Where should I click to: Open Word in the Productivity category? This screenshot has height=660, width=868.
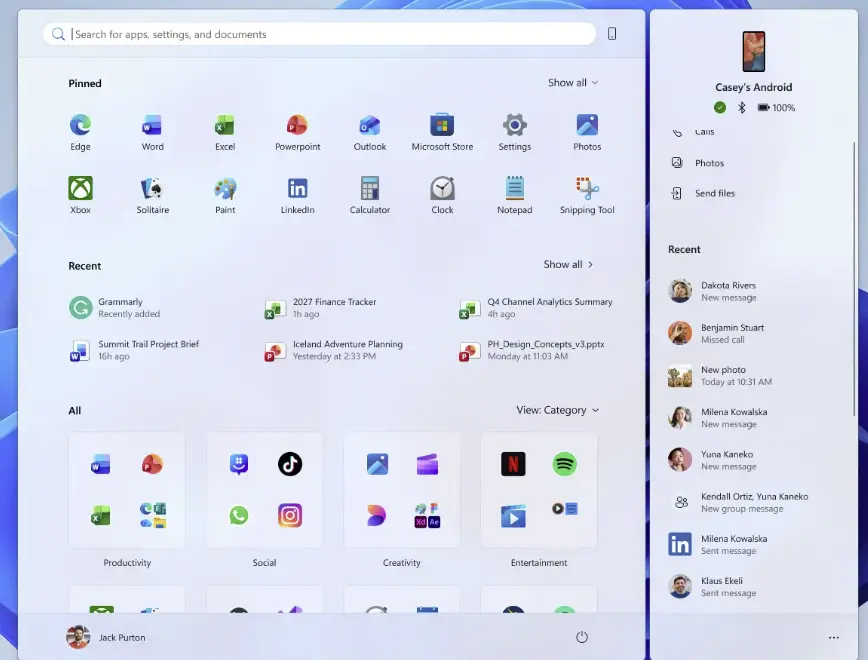(101, 464)
